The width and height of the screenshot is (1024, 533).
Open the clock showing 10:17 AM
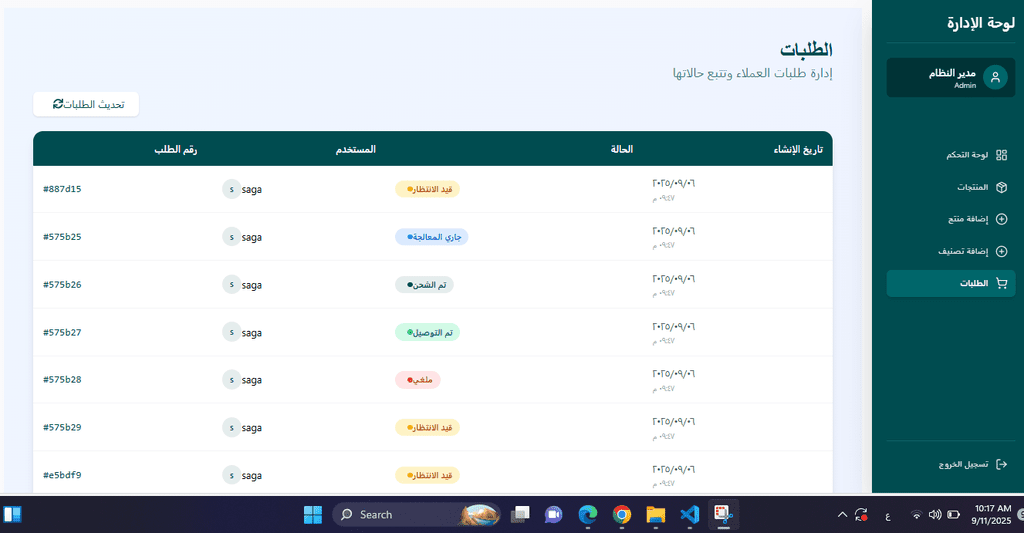pyautogui.click(x=993, y=515)
